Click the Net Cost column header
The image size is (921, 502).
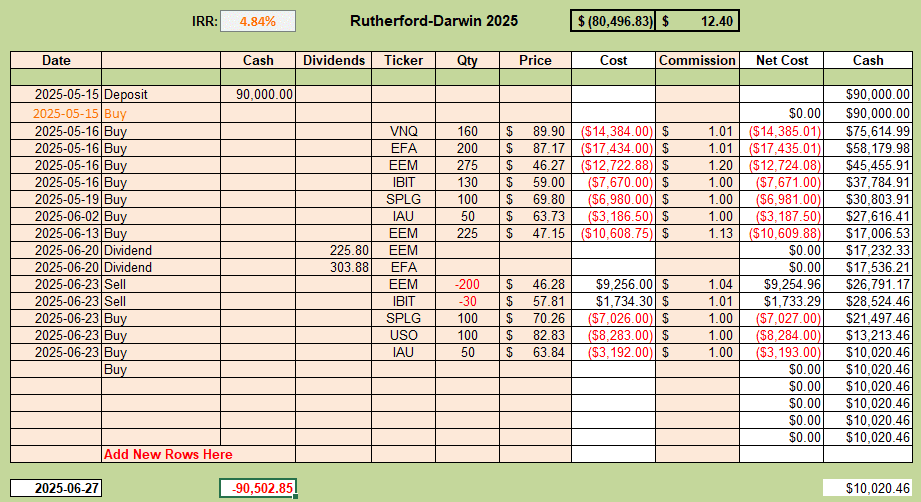[x=782, y=60]
